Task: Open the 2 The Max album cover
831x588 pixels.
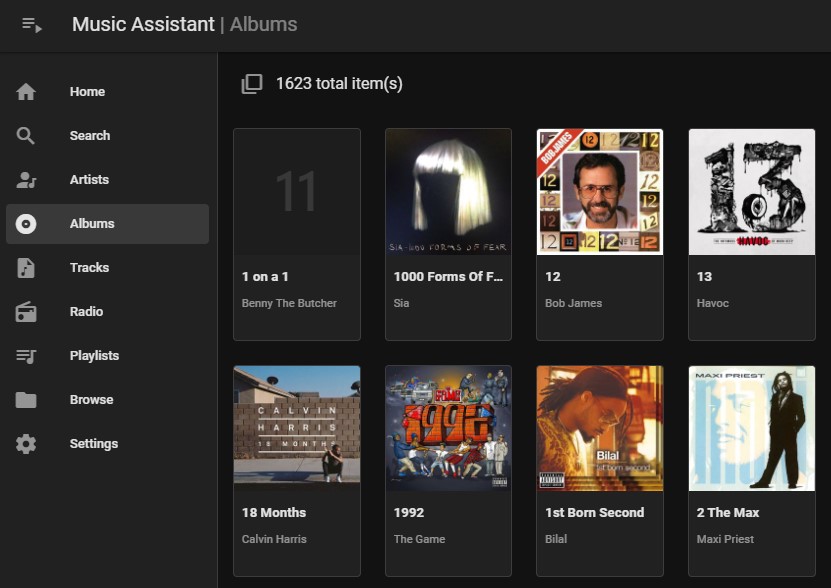Action: pos(752,428)
